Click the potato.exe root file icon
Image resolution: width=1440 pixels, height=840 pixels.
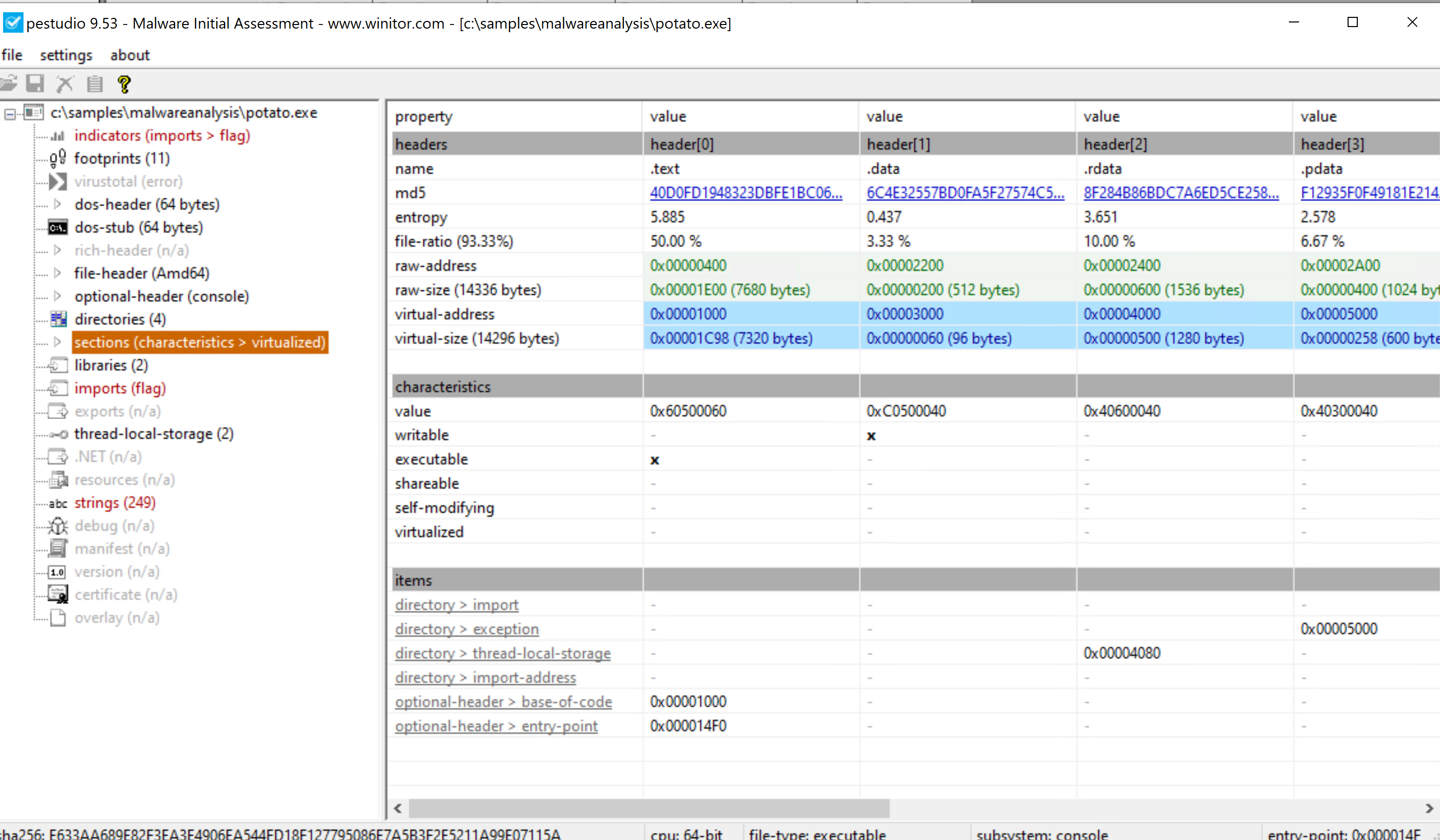[34, 112]
